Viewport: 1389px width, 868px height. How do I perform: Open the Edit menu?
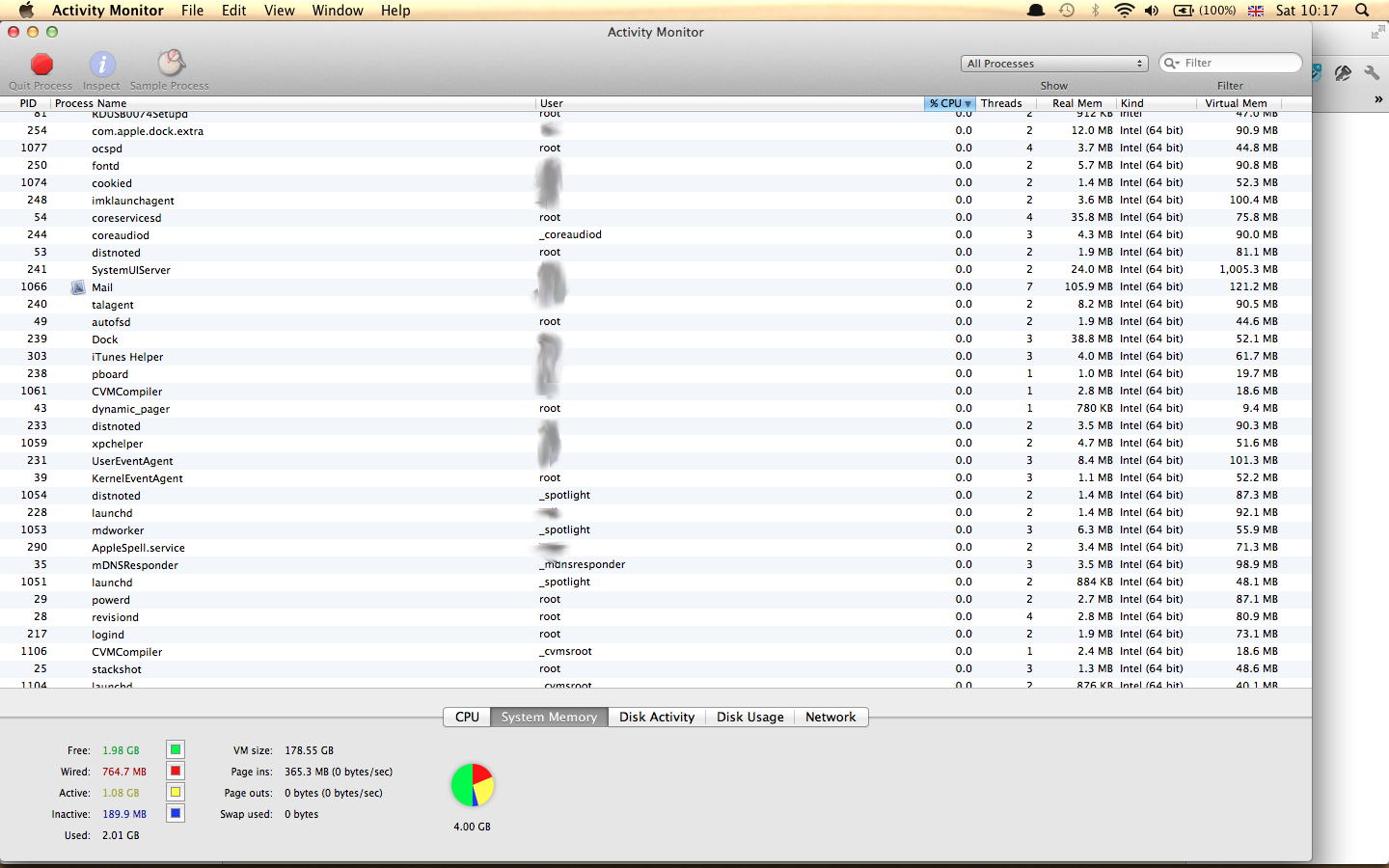pos(233,11)
